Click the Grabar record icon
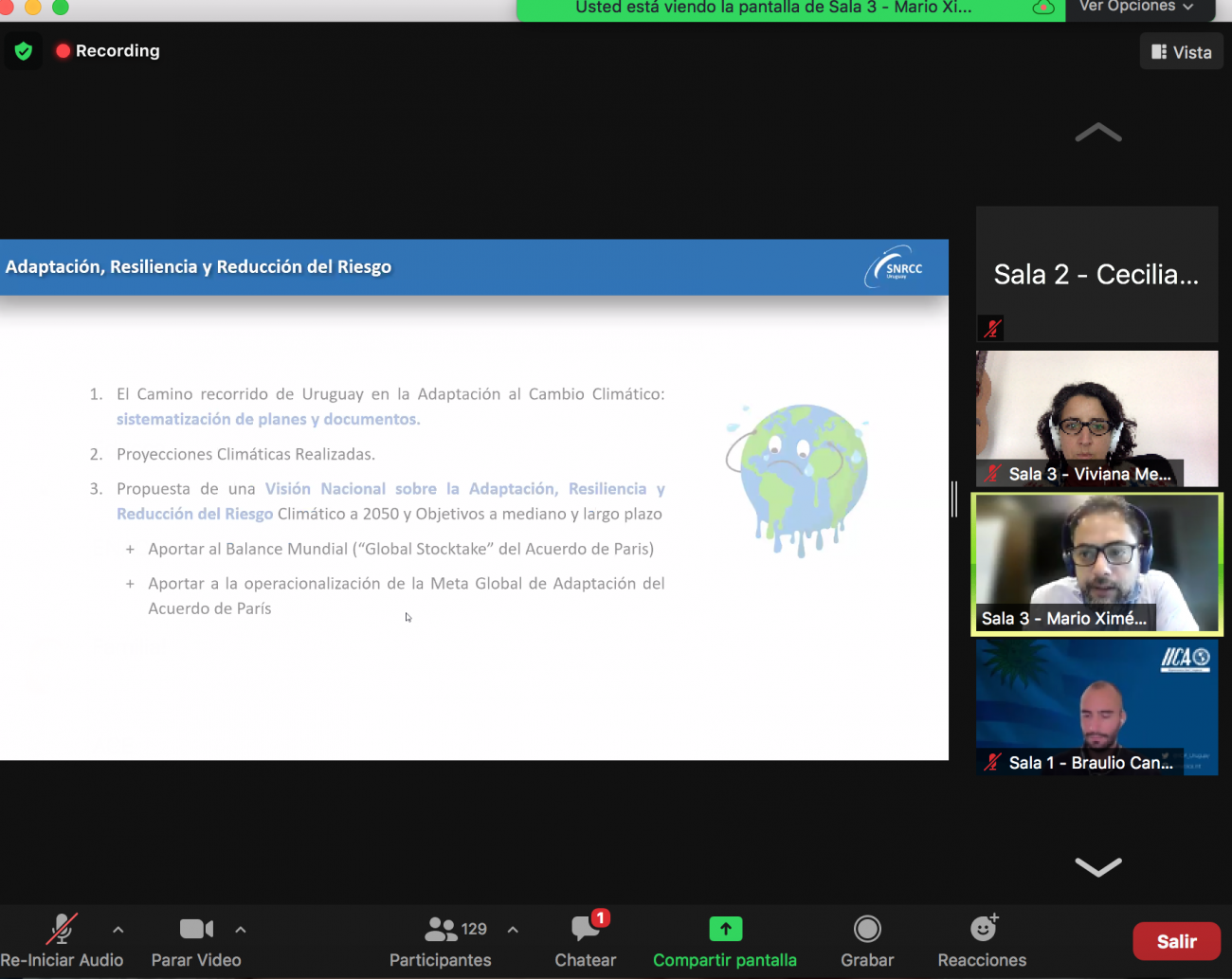This screenshot has height=979, width=1232. 867,929
